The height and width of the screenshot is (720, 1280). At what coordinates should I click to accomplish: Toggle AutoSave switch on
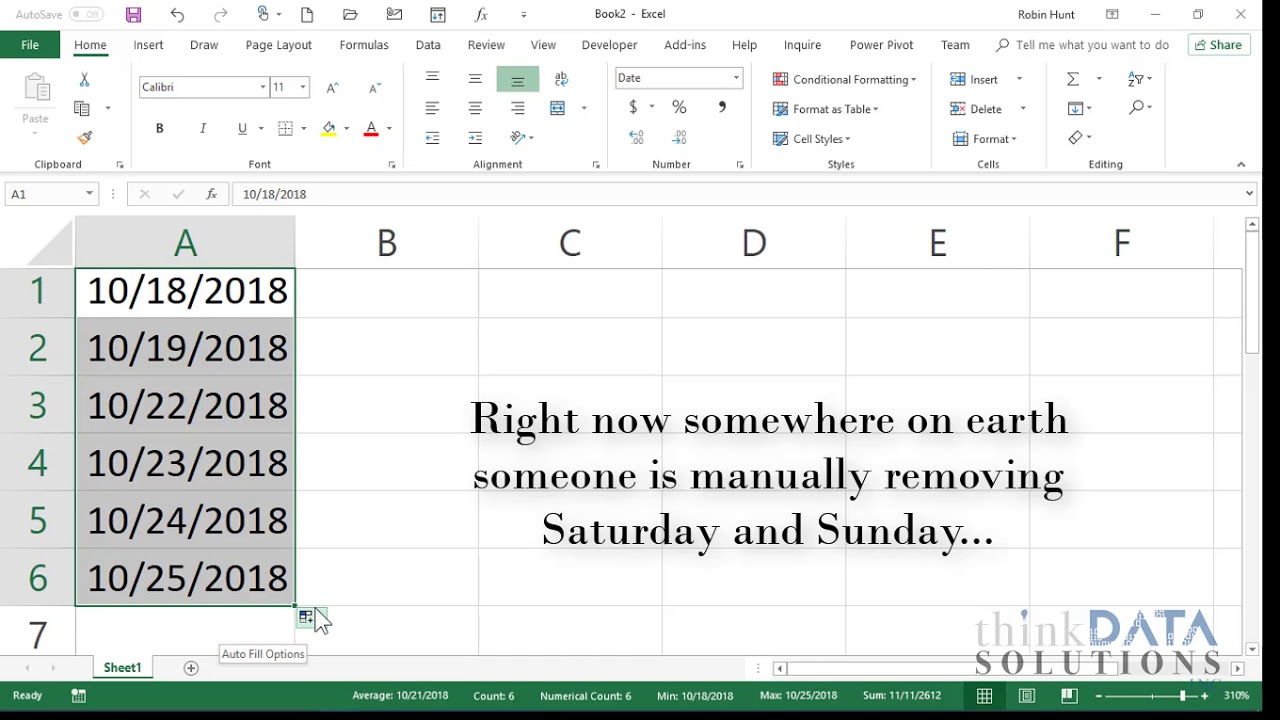point(86,15)
